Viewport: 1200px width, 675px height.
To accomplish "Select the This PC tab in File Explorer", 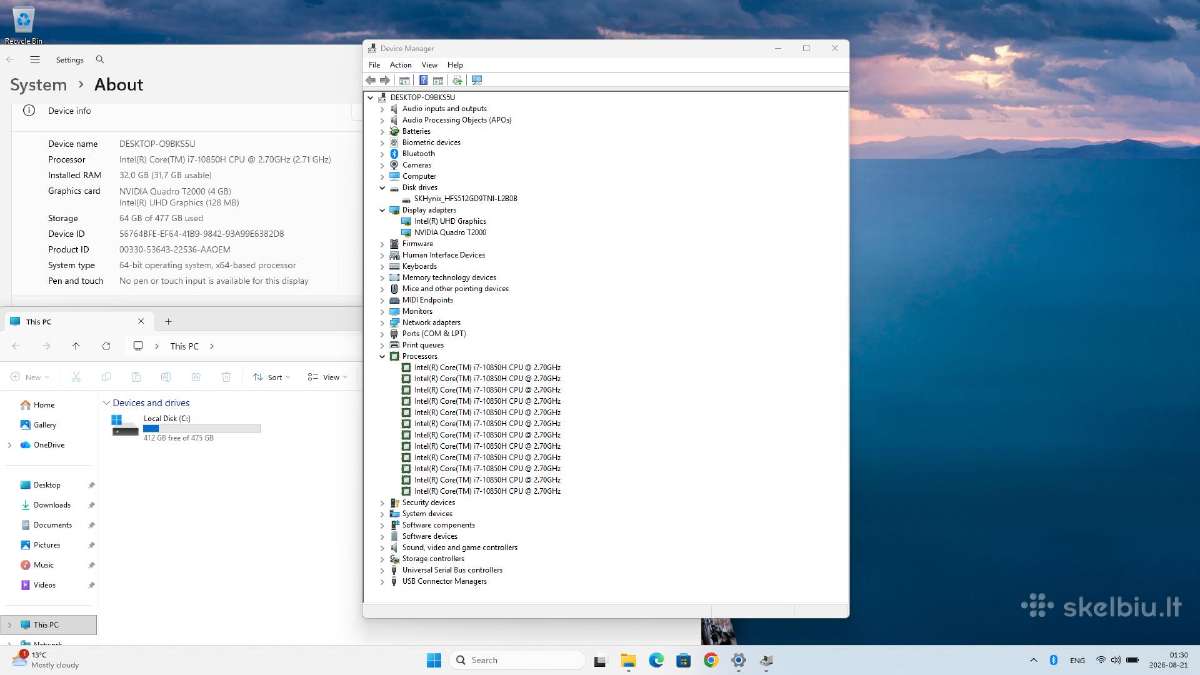I will (77, 321).
